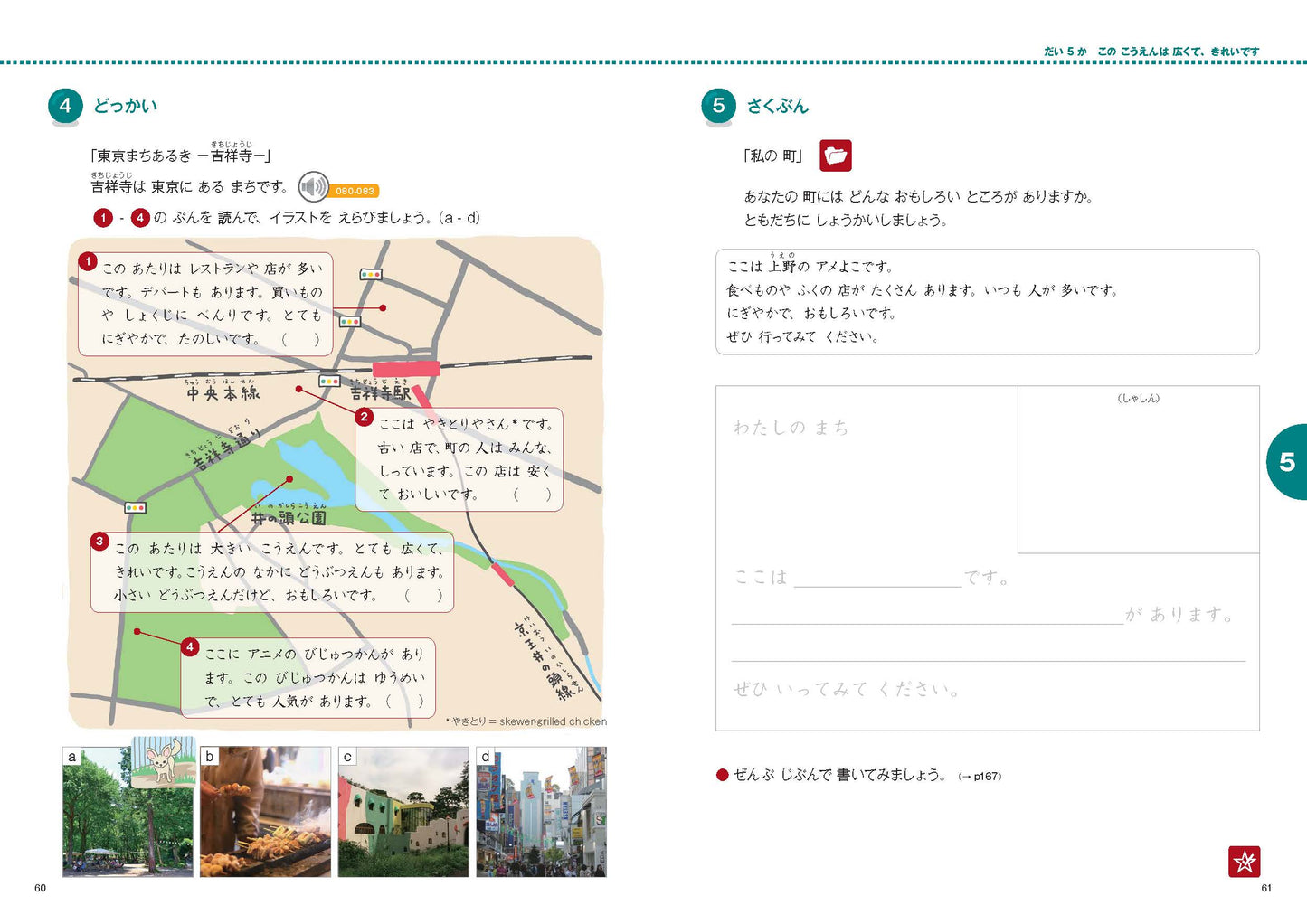
Task: Select photo b of grilled yakitori
Action: 265,811
